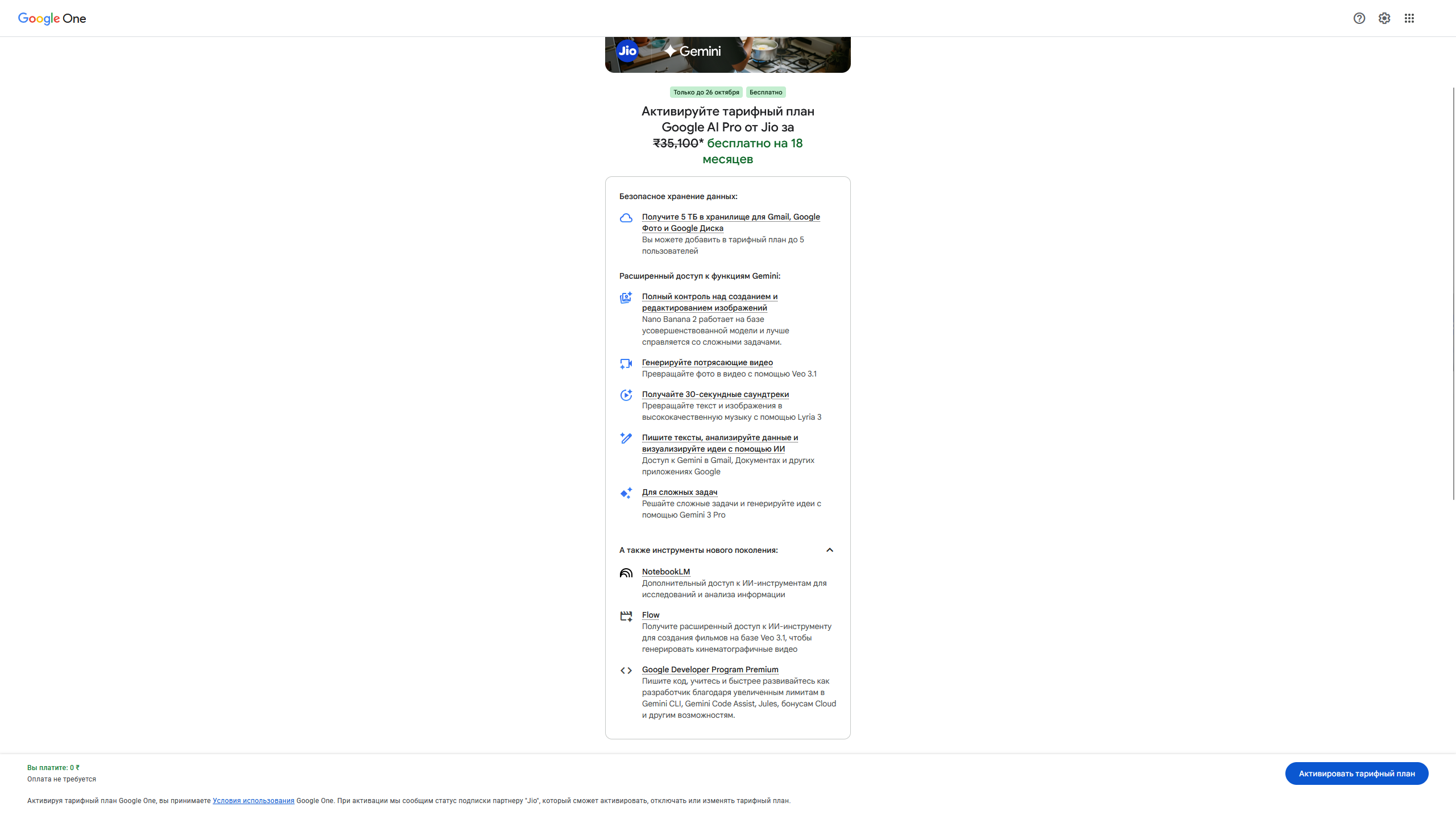1456x819 pixels.
Task: Open the NotebookLM link
Action: (x=666, y=572)
